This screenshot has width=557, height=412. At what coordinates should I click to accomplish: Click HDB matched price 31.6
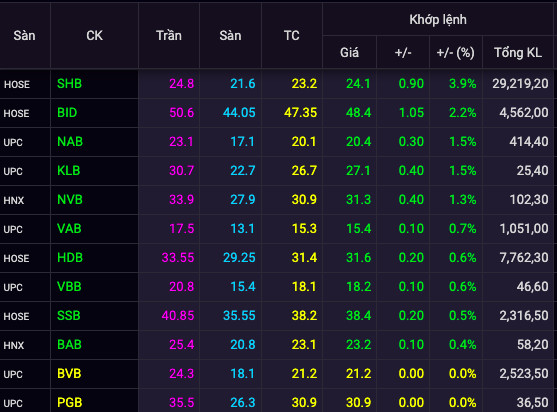pyautogui.click(x=358, y=258)
